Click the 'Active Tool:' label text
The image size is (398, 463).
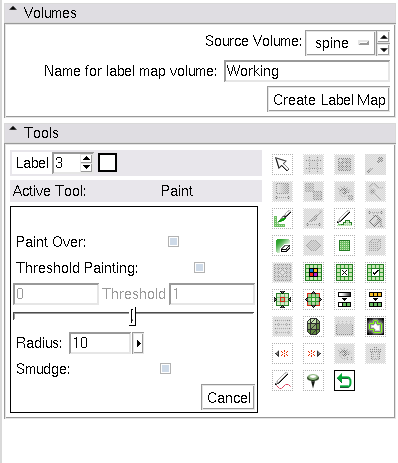point(49,191)
